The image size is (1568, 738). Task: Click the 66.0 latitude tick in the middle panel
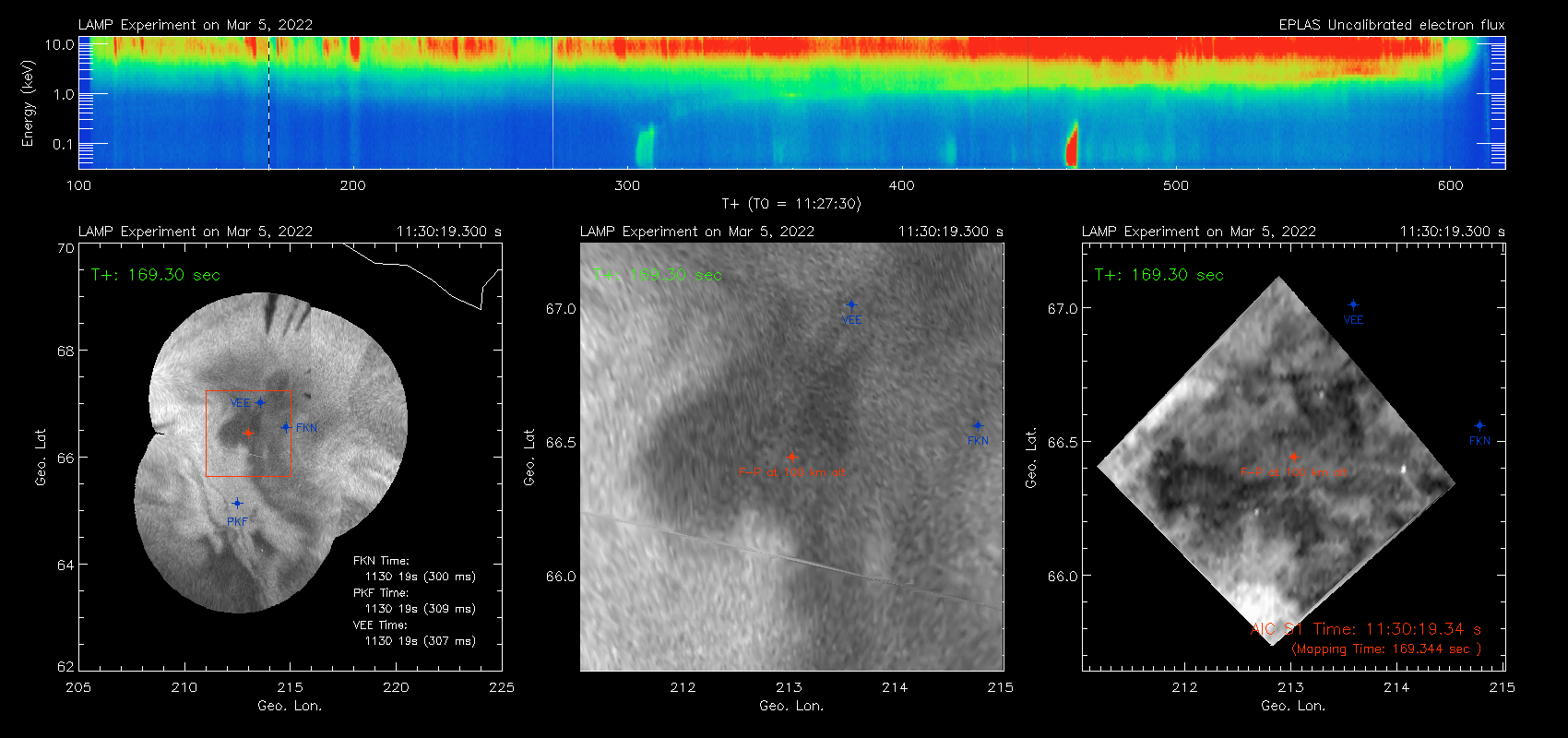tap(561, 577)
